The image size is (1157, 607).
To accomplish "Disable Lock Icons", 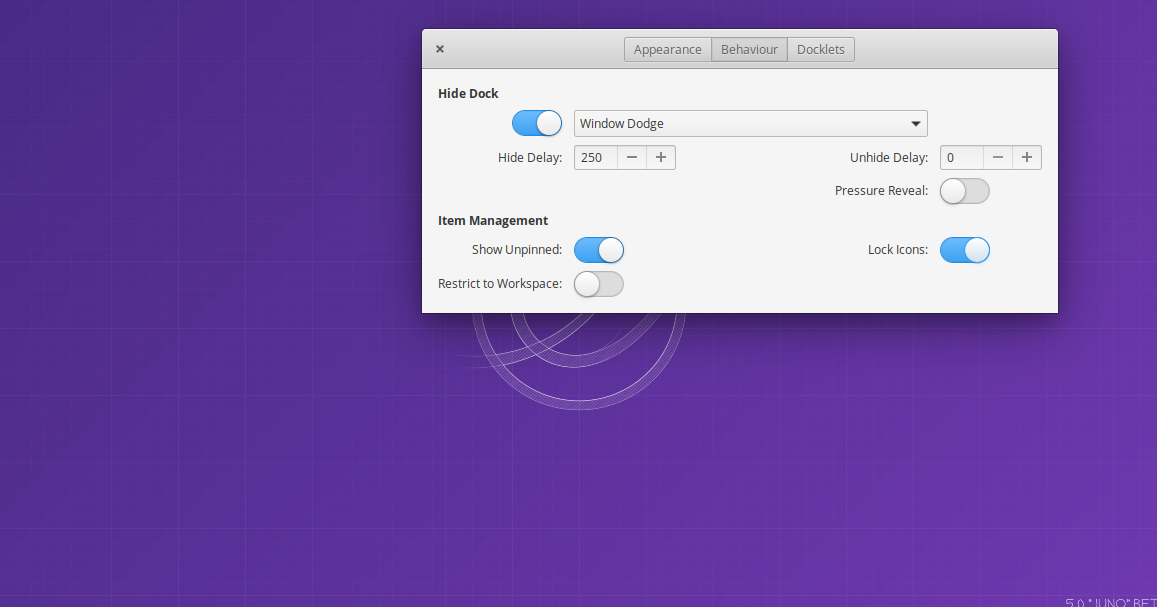I will tap(964, 250).
